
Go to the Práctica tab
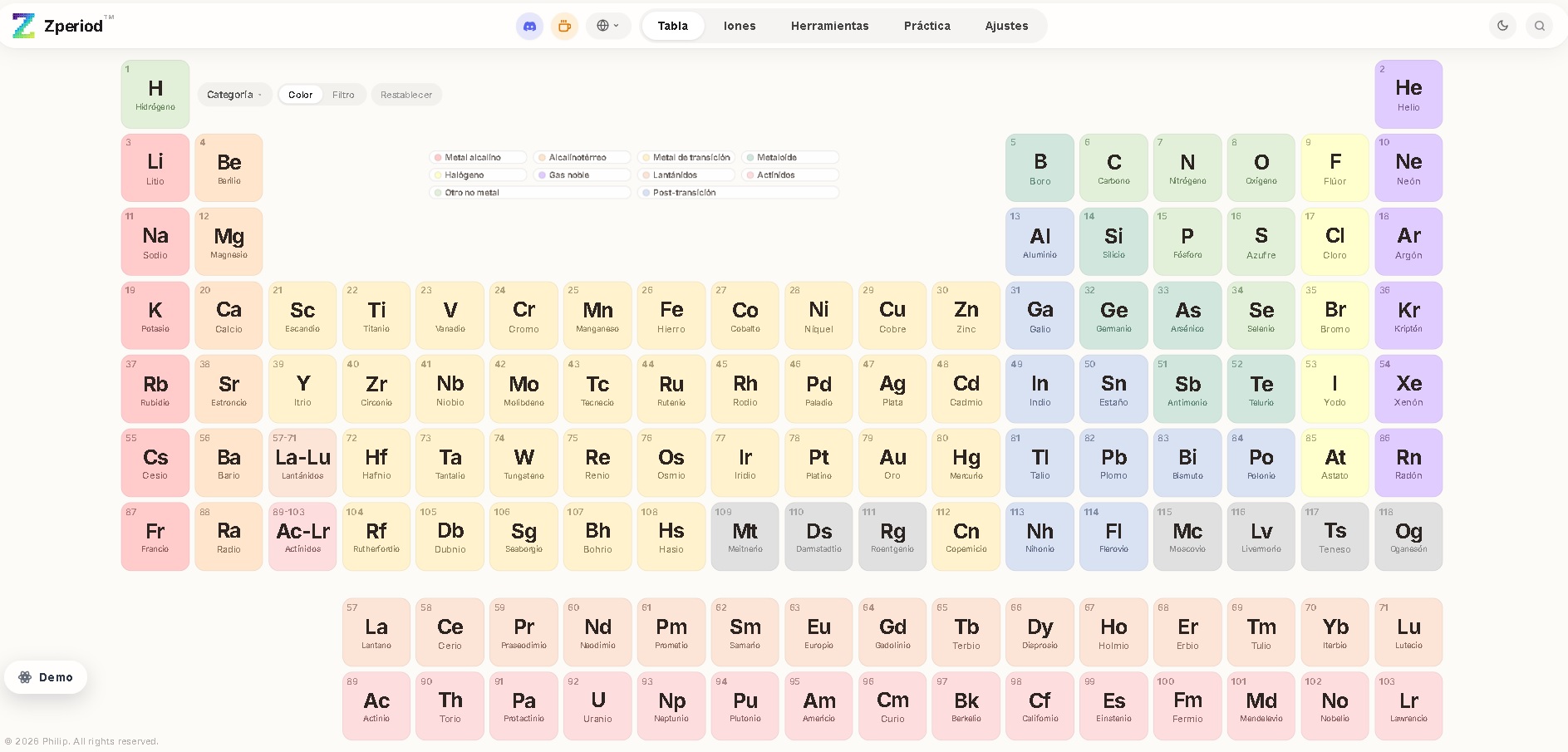pos(927,26)
